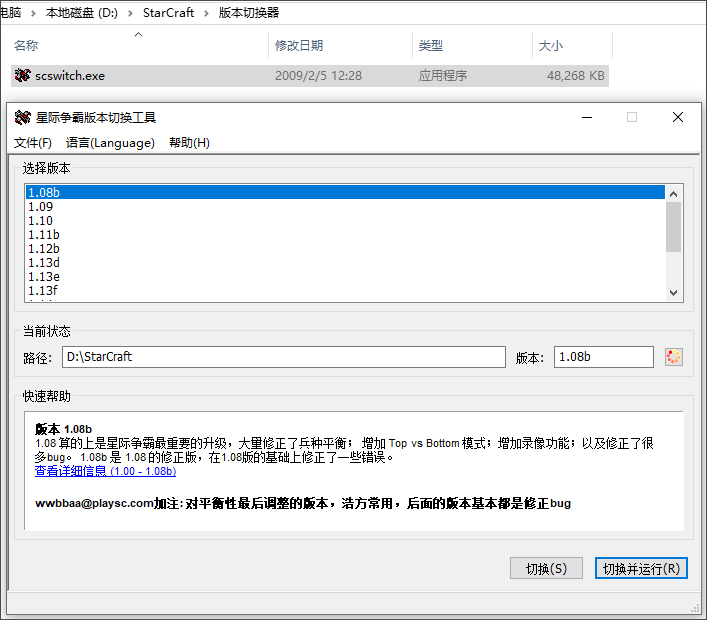Viewport: 707px width, 620px height.
Task: Click the version list scroll up arrow
Action: click(x=674, y=194)
